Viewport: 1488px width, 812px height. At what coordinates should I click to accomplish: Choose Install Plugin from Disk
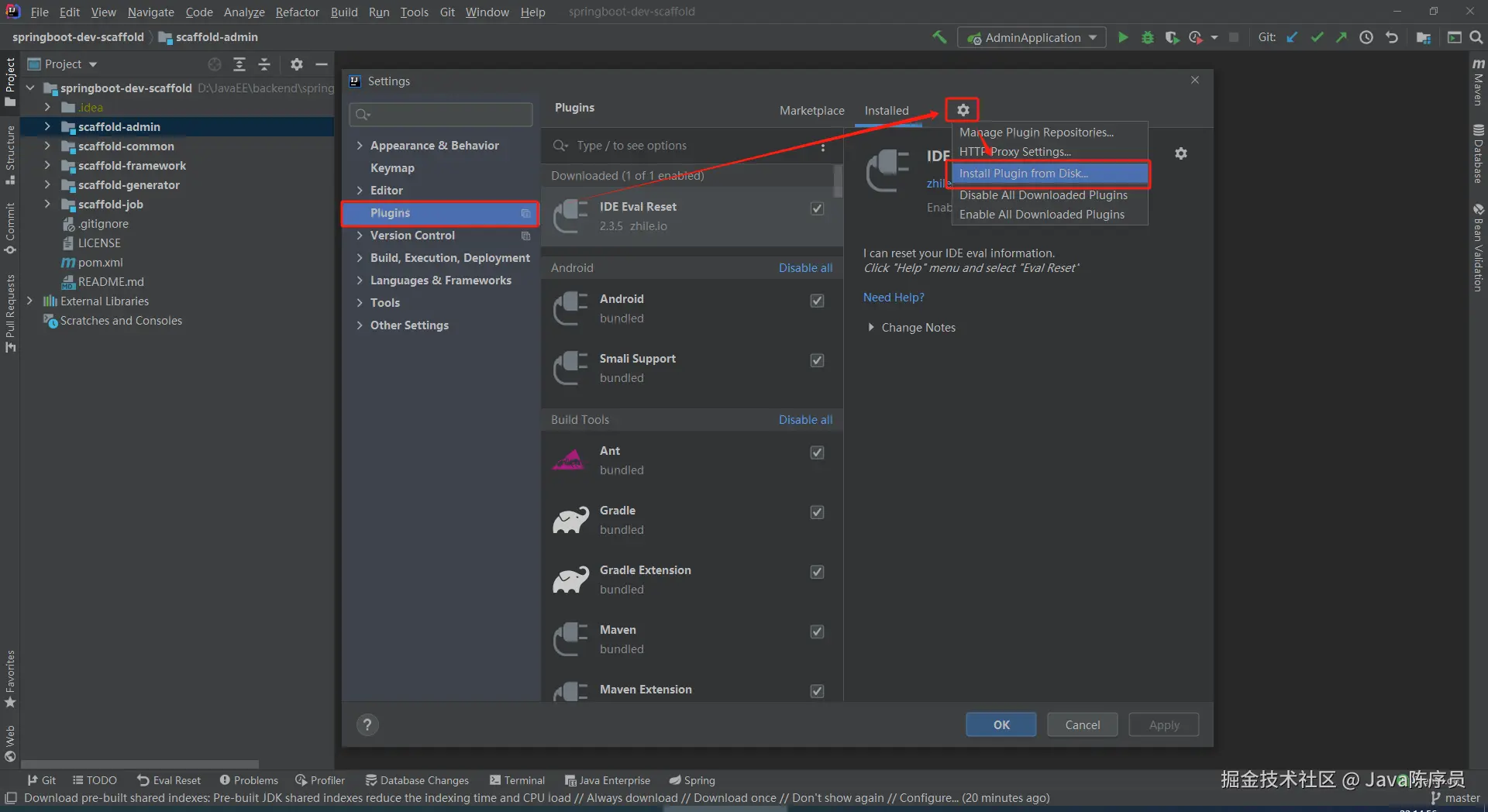pos(1050,174)
